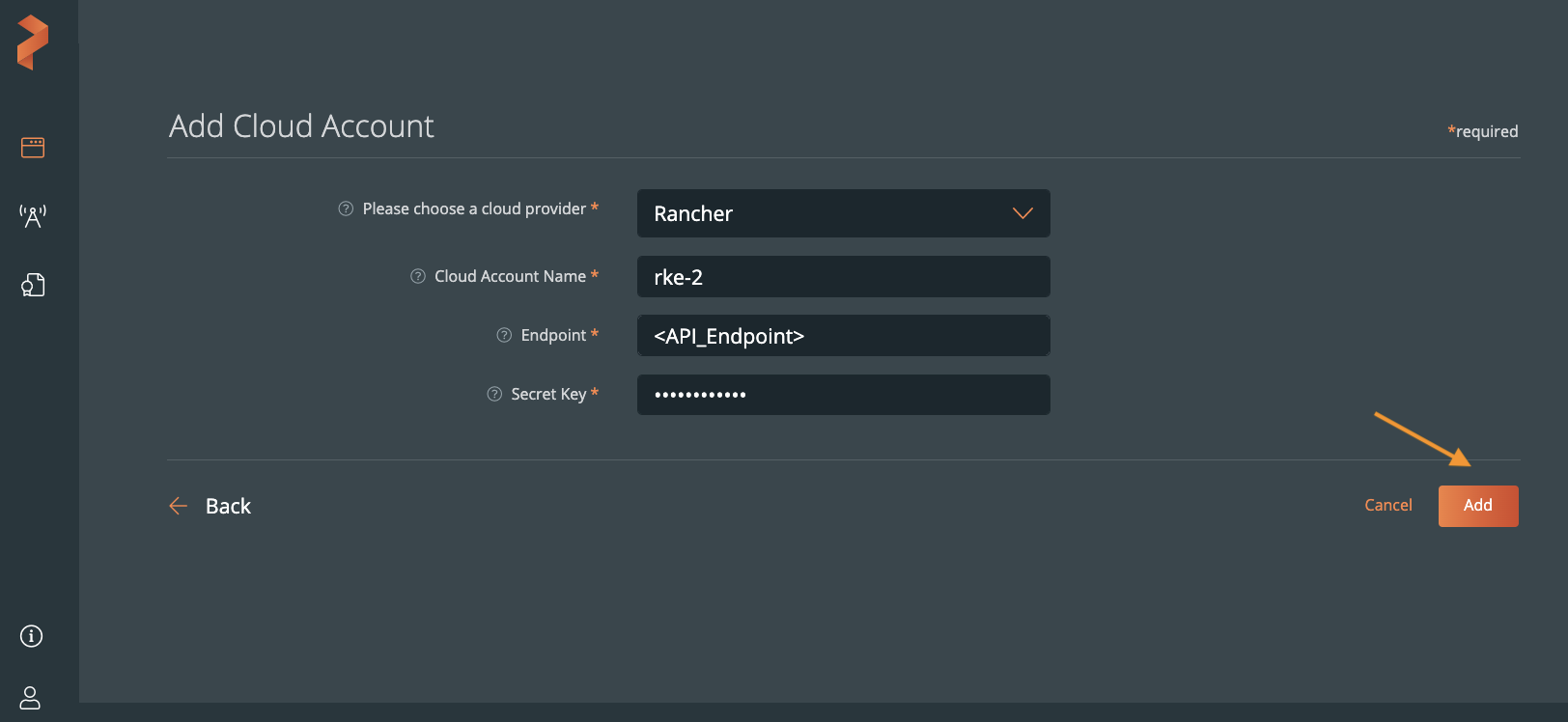Click help icon beside Secret Key
This screenshot has height=722, width=1568.
tap(494, 394)
